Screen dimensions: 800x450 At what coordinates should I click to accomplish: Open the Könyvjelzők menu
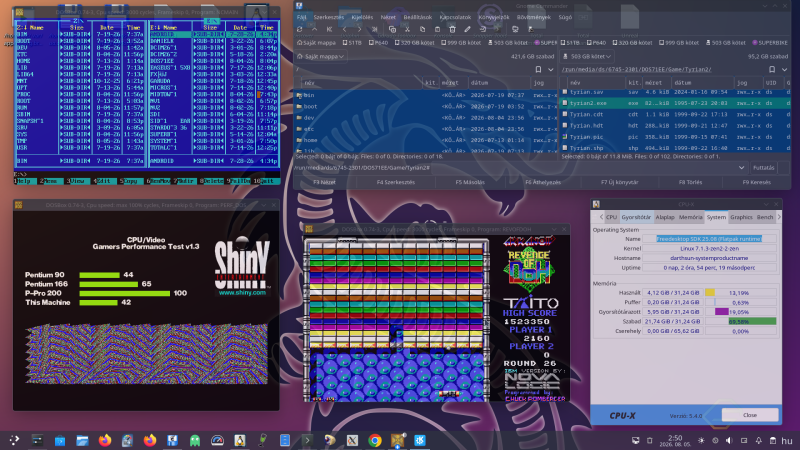tap(493, 17)
